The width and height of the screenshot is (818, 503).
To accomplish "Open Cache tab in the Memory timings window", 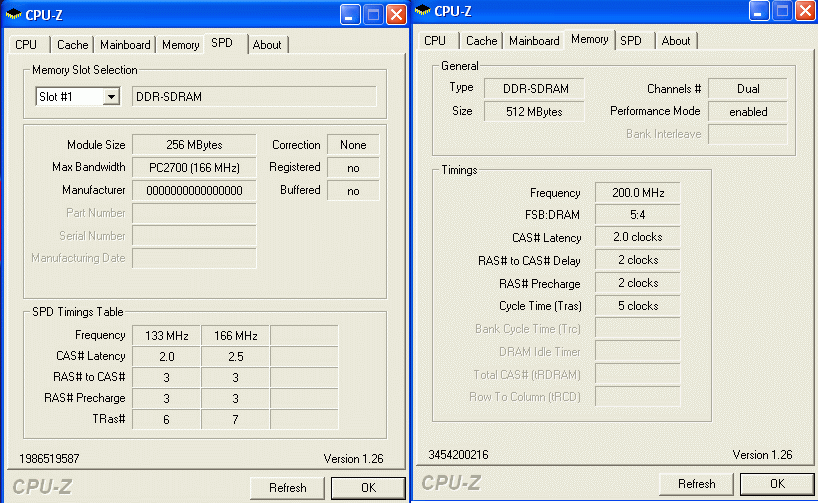I will coord(481,41).
